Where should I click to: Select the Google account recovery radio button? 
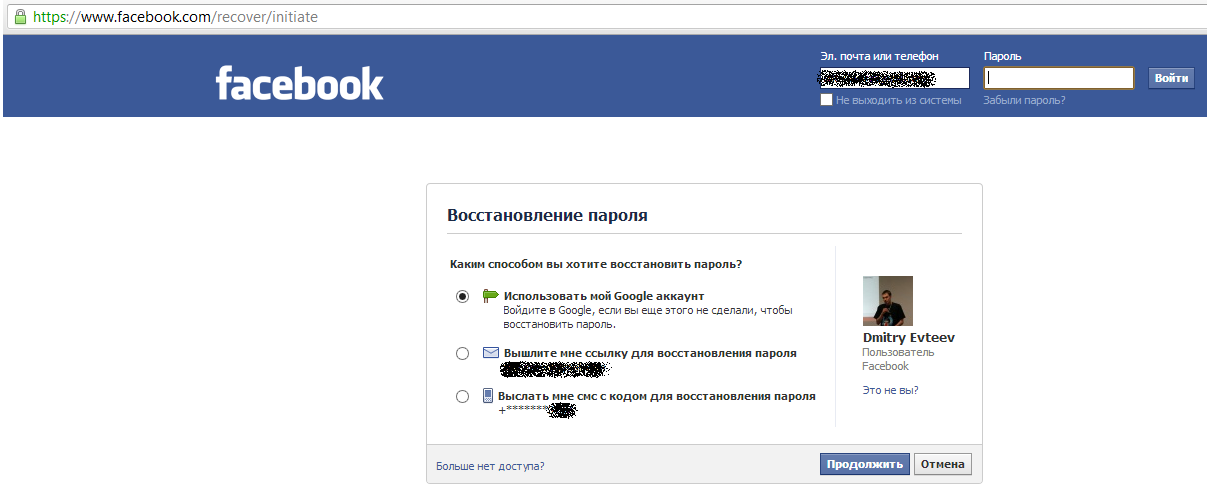[x=462, y=296]
